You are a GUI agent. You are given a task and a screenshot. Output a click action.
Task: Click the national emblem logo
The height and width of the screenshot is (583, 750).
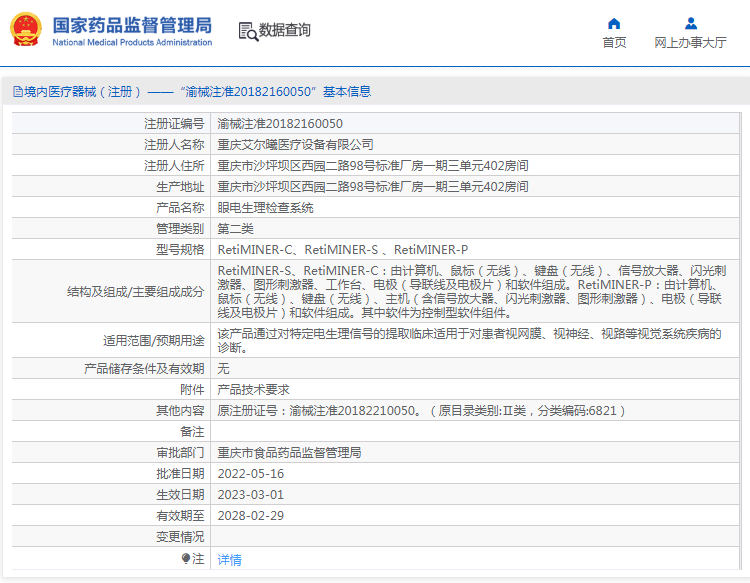(26, 30)
